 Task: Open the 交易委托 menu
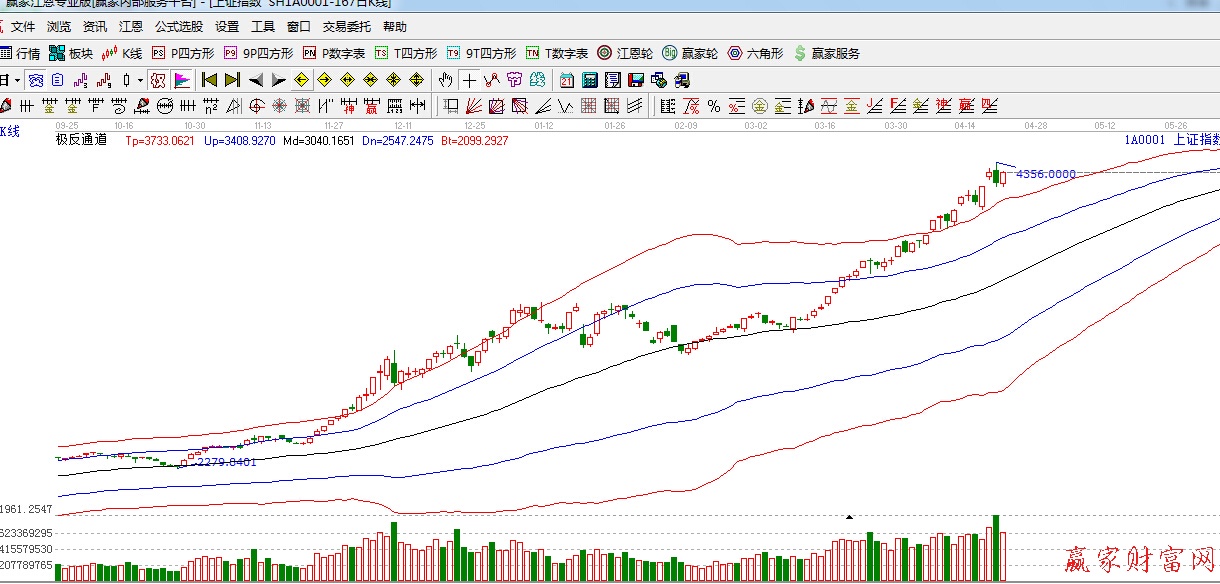click(x=346, y=27)
